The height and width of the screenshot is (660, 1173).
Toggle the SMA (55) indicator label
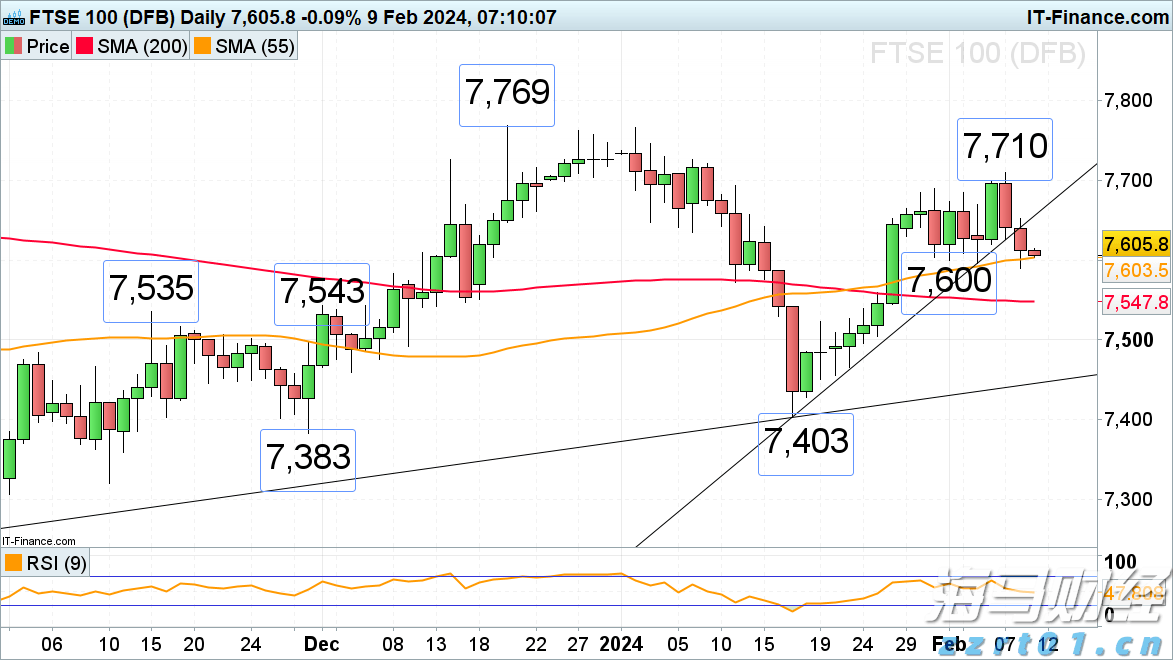tap(254, 47)
